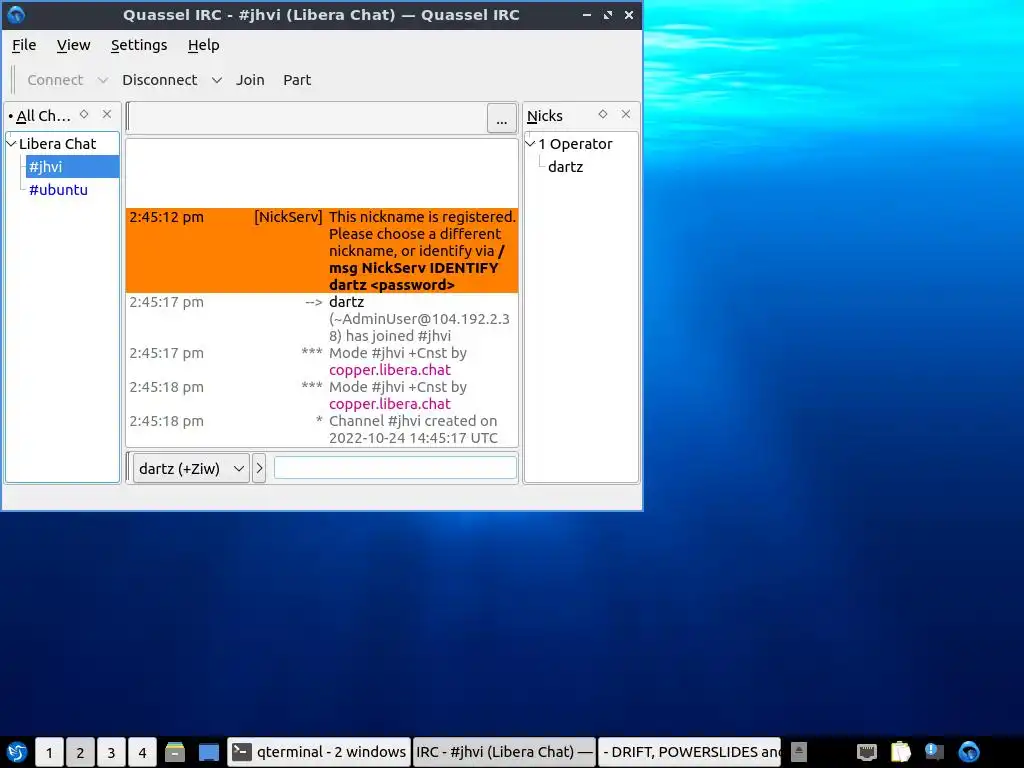Click the chat message input field

[395, 468]
